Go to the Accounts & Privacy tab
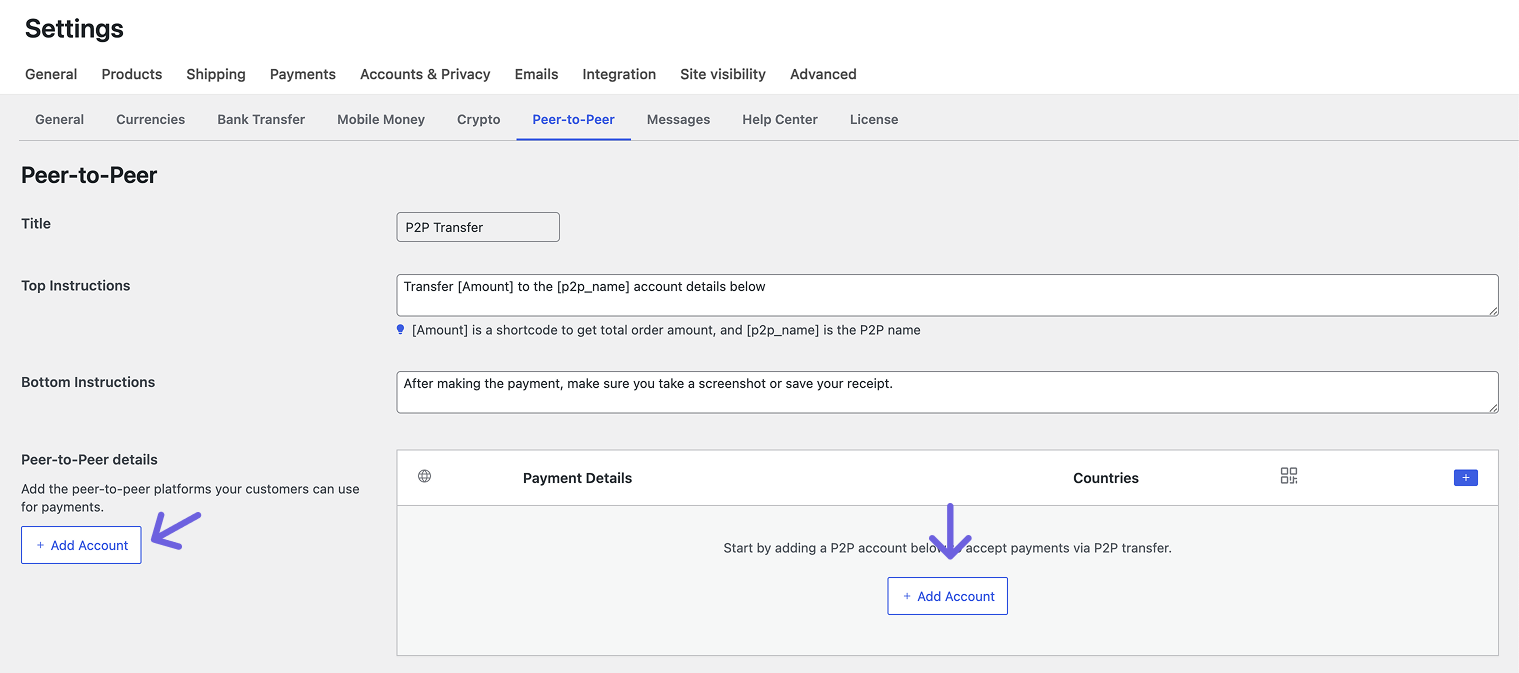This screenshot has height=673, width=1519. [425, 74]
